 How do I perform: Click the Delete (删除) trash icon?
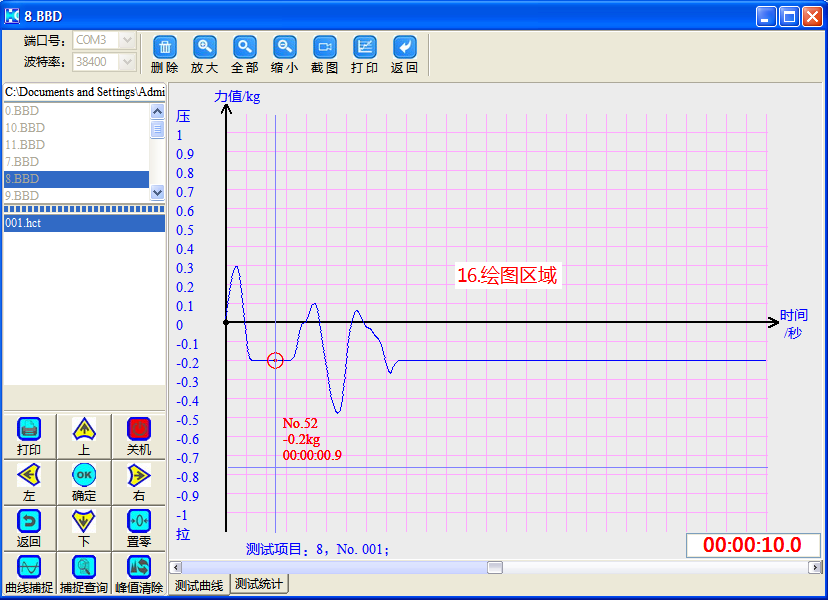tap(165, 47)
